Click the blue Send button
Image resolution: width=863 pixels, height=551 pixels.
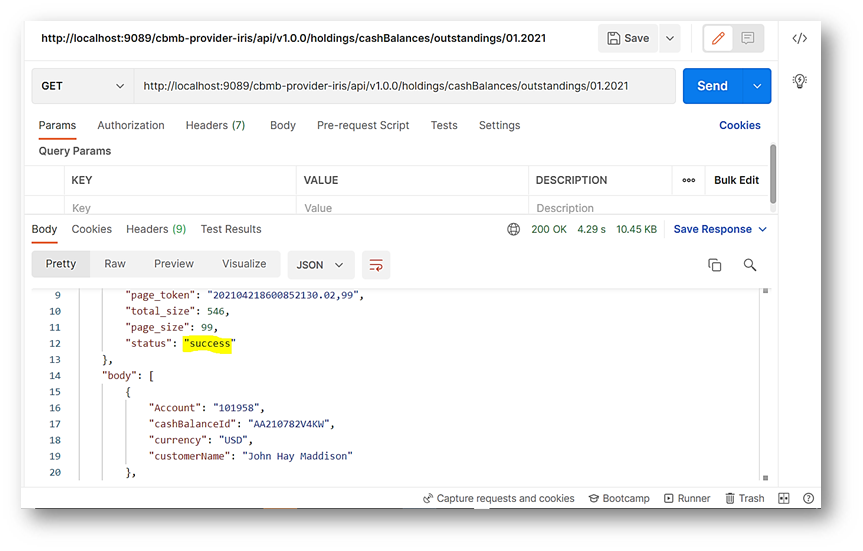tap(712, 86)
